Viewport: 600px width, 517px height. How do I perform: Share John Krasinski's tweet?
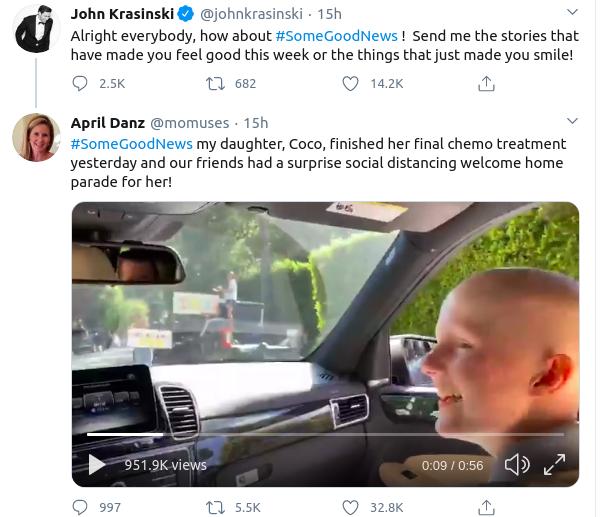coord(486,84)
